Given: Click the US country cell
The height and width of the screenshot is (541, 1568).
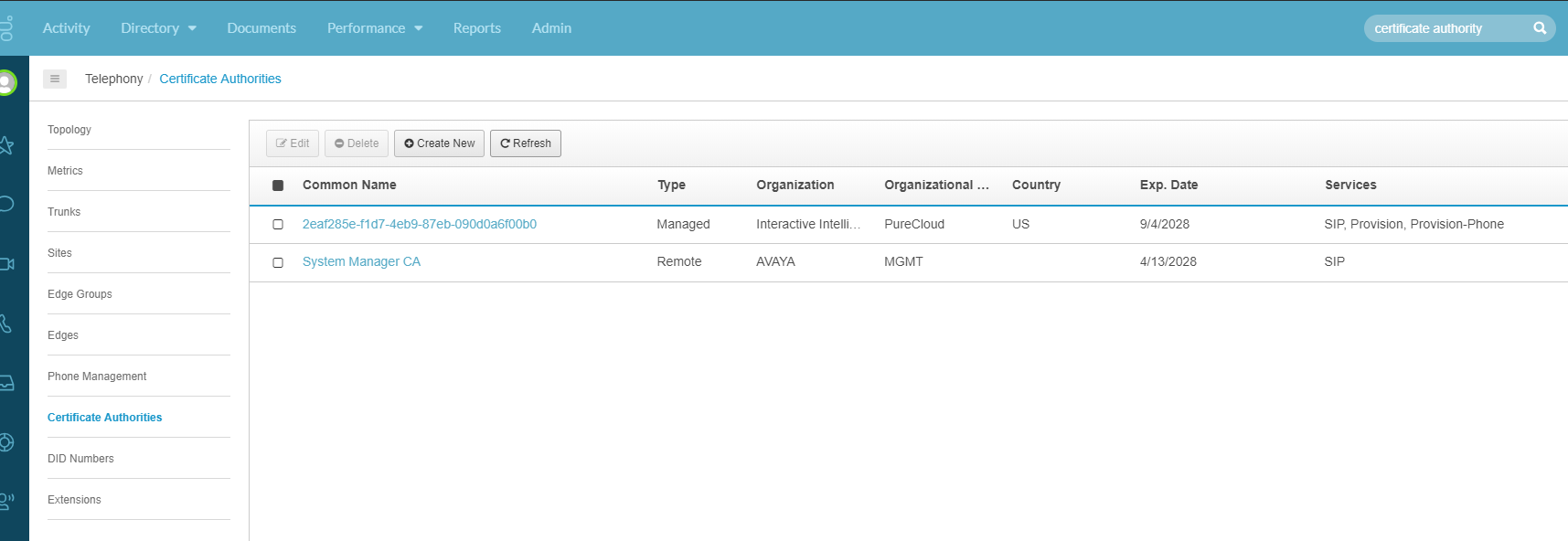Looking at the screenshot, I should pos(1020,224).
